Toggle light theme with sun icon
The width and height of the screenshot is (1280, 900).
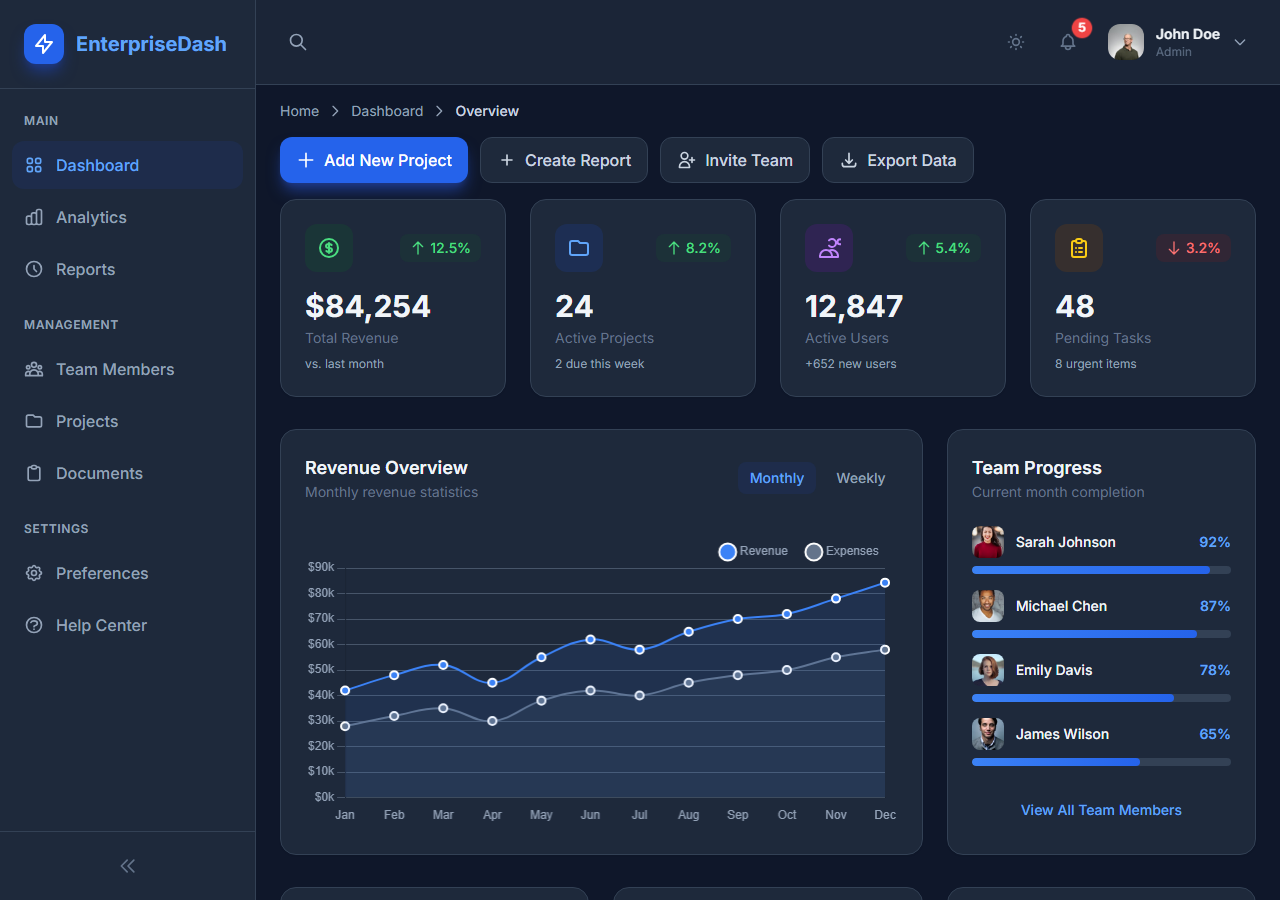point(1016,42)
